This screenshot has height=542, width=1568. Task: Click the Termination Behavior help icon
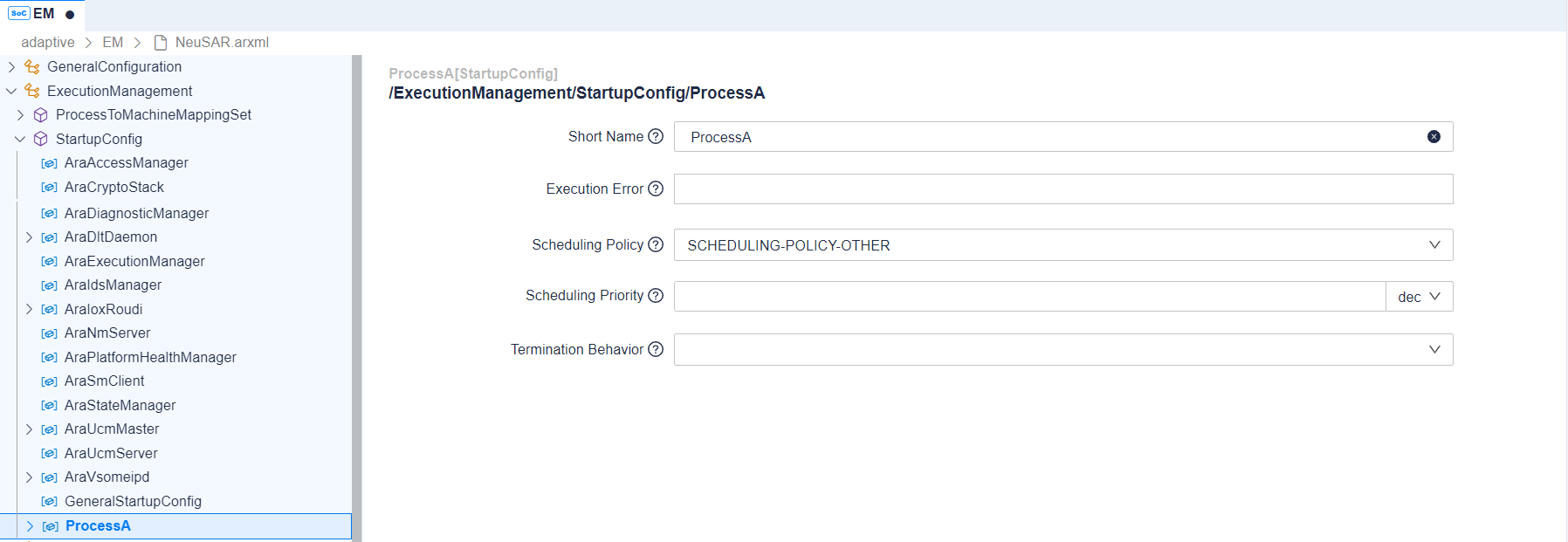pos(656,349)
